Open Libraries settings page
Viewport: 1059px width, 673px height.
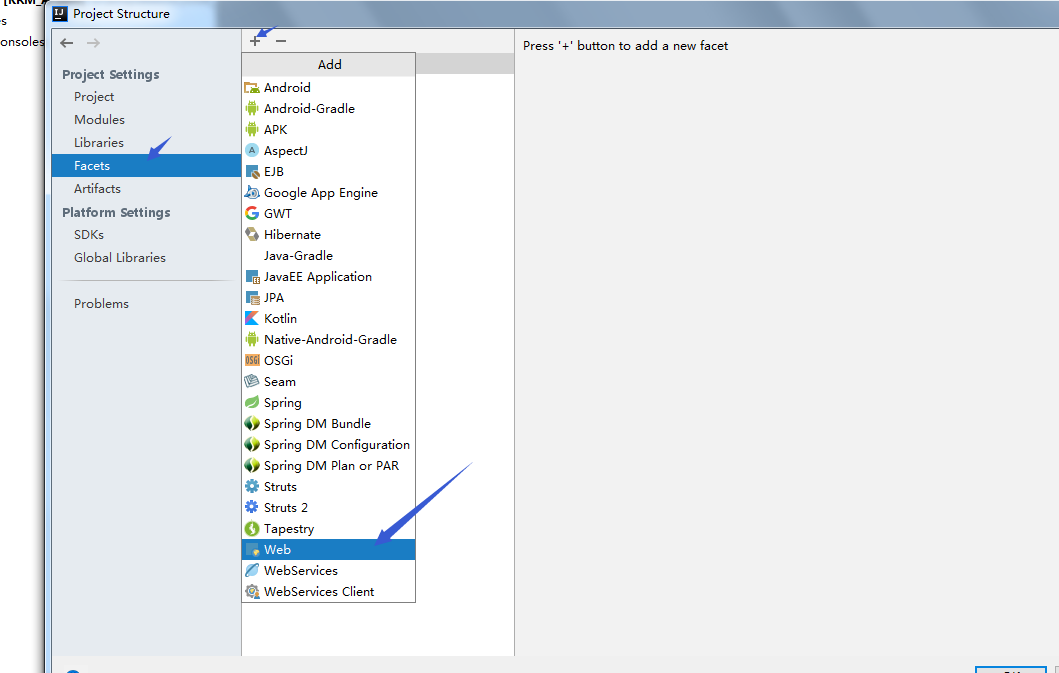pyautogui.click(x=99, y=143)
